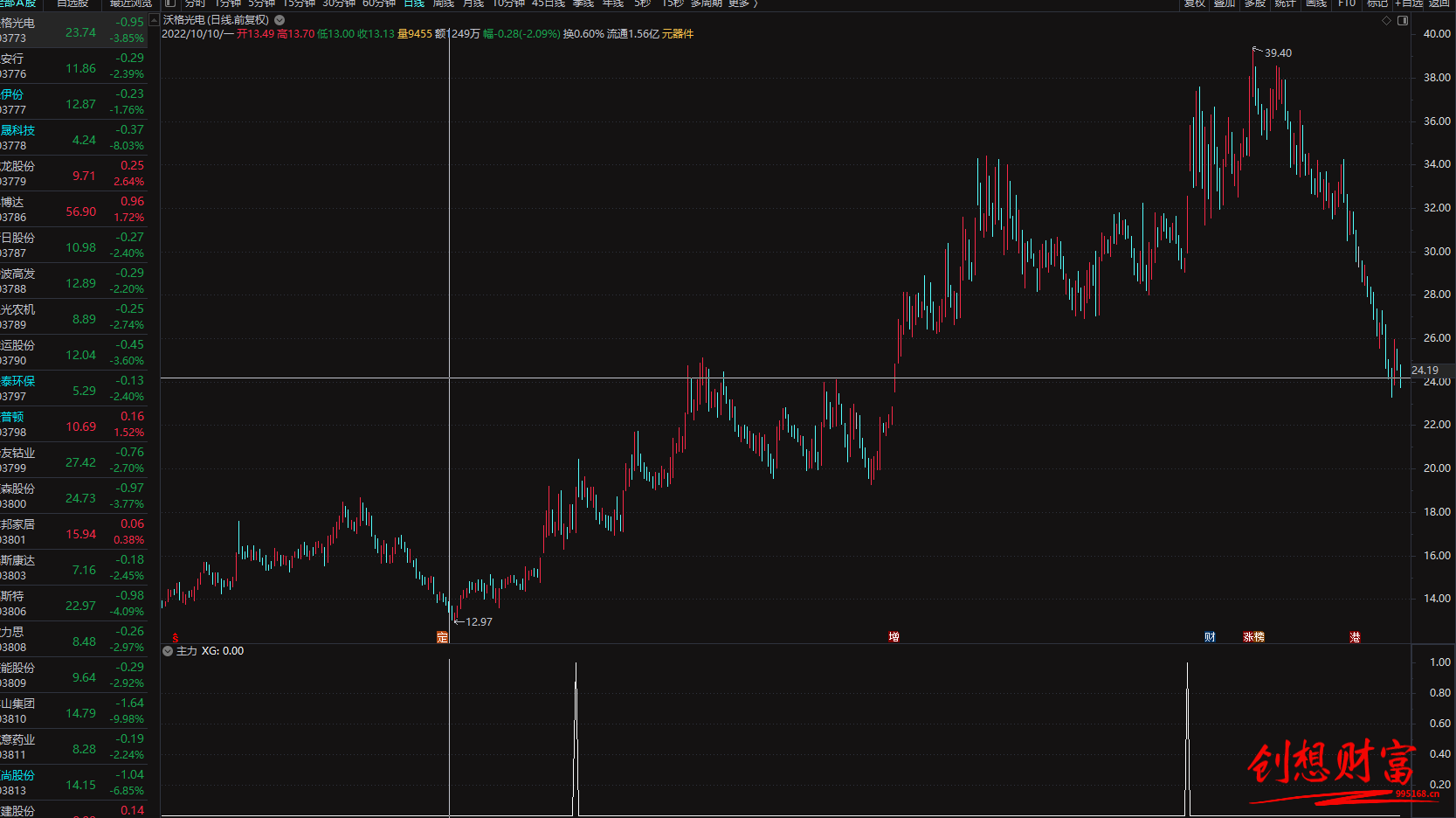
Task: Select the 季线 period tab
Action: coord(583,3)
